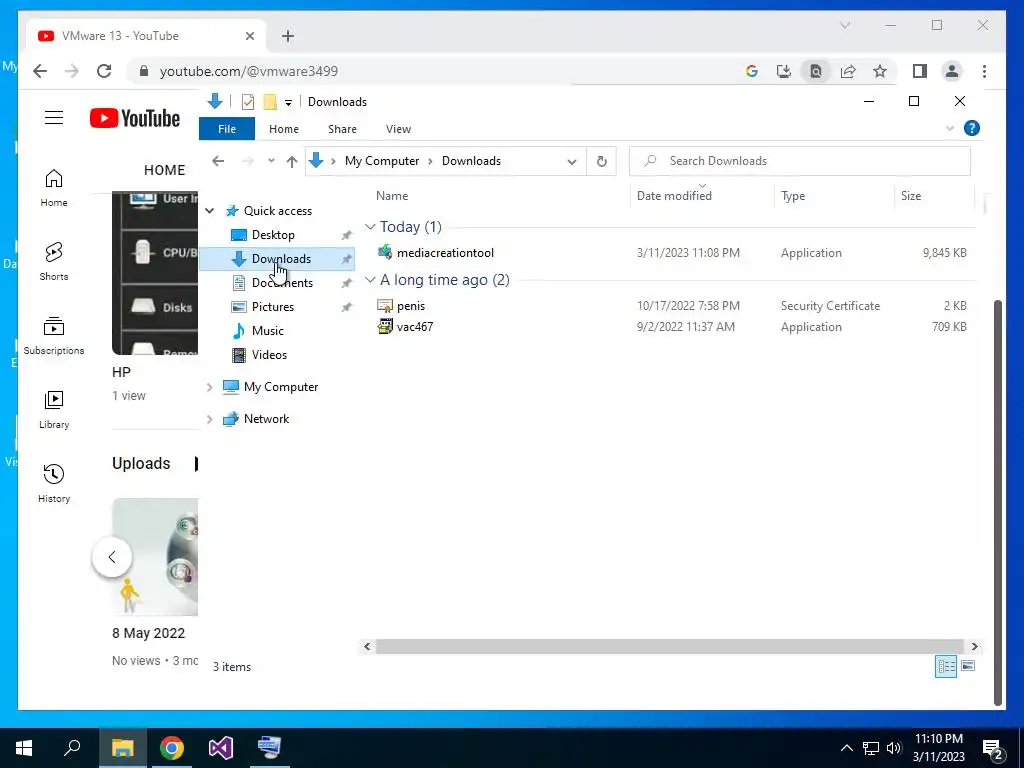Open the notification center icon
The width and height of the screenshot is (1024, 768).
[x=993, y=749]
